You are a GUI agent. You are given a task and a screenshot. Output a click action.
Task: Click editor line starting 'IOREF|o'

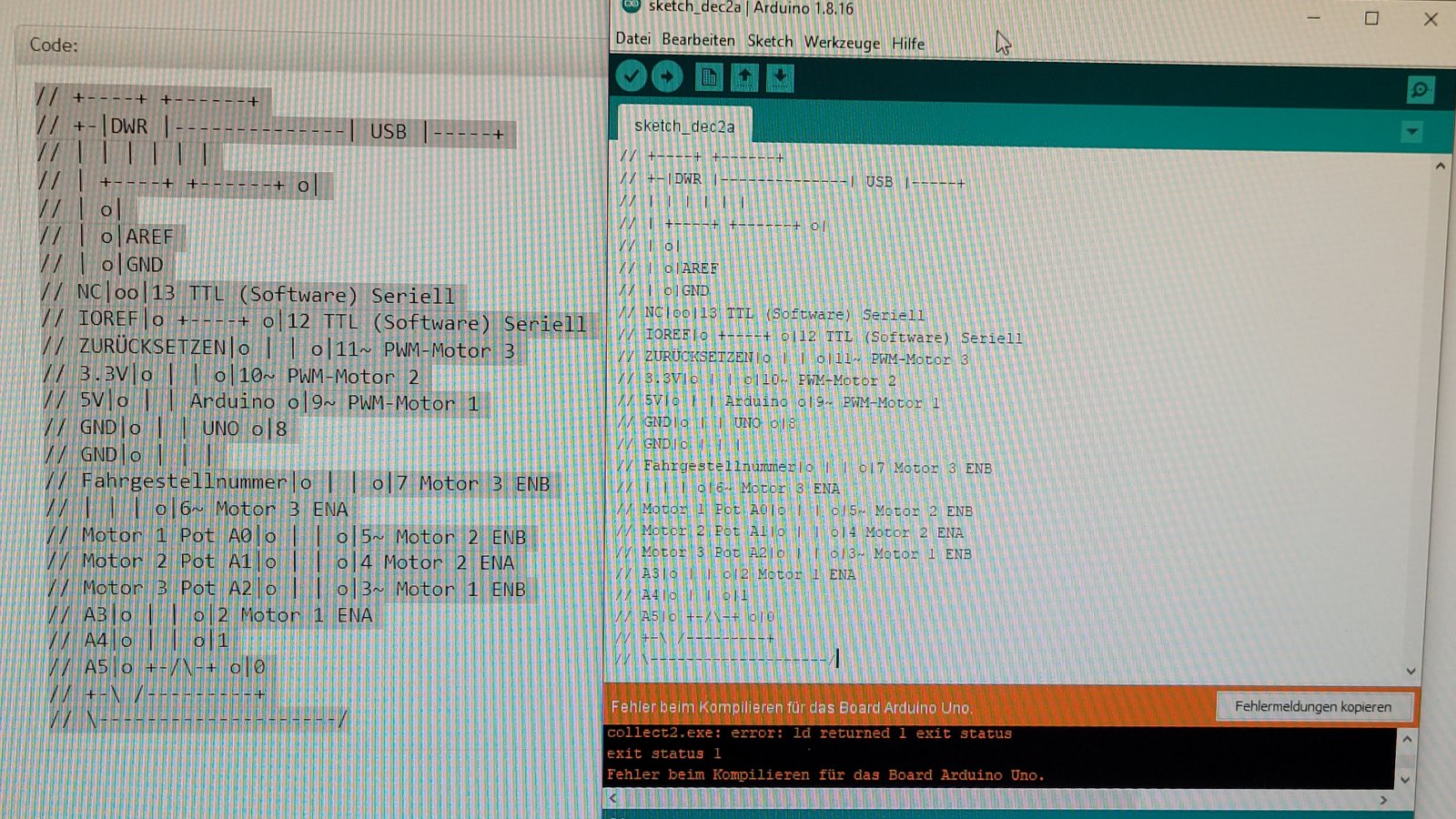[821, 336]
